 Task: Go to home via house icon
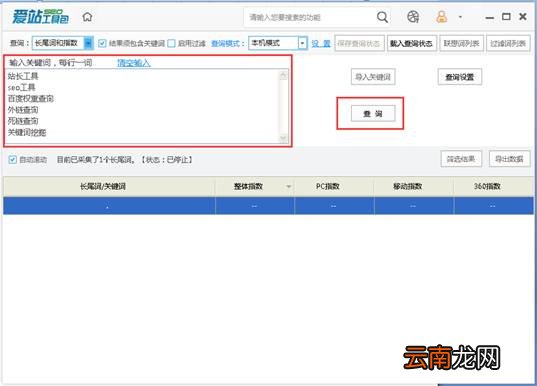(x=87, y=16)
